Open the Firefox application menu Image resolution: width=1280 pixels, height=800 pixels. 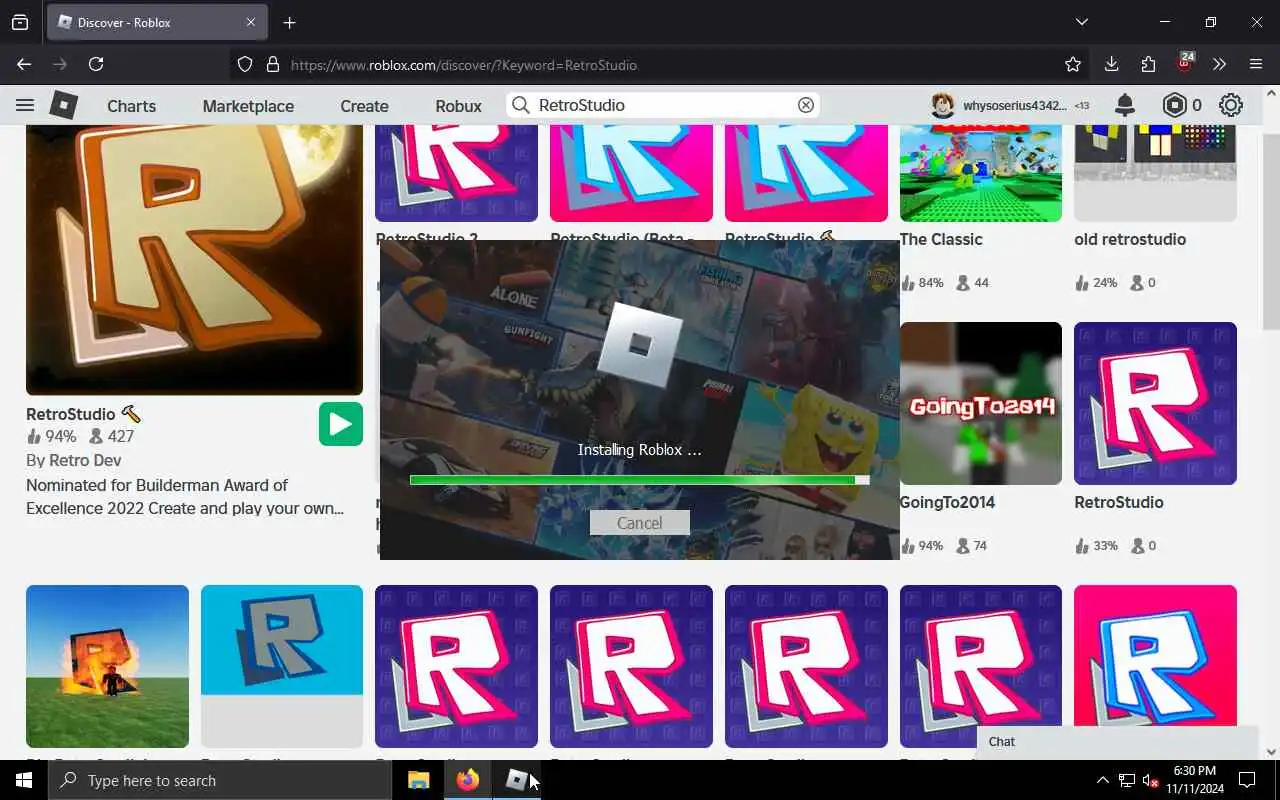[x=1256, y=64]
